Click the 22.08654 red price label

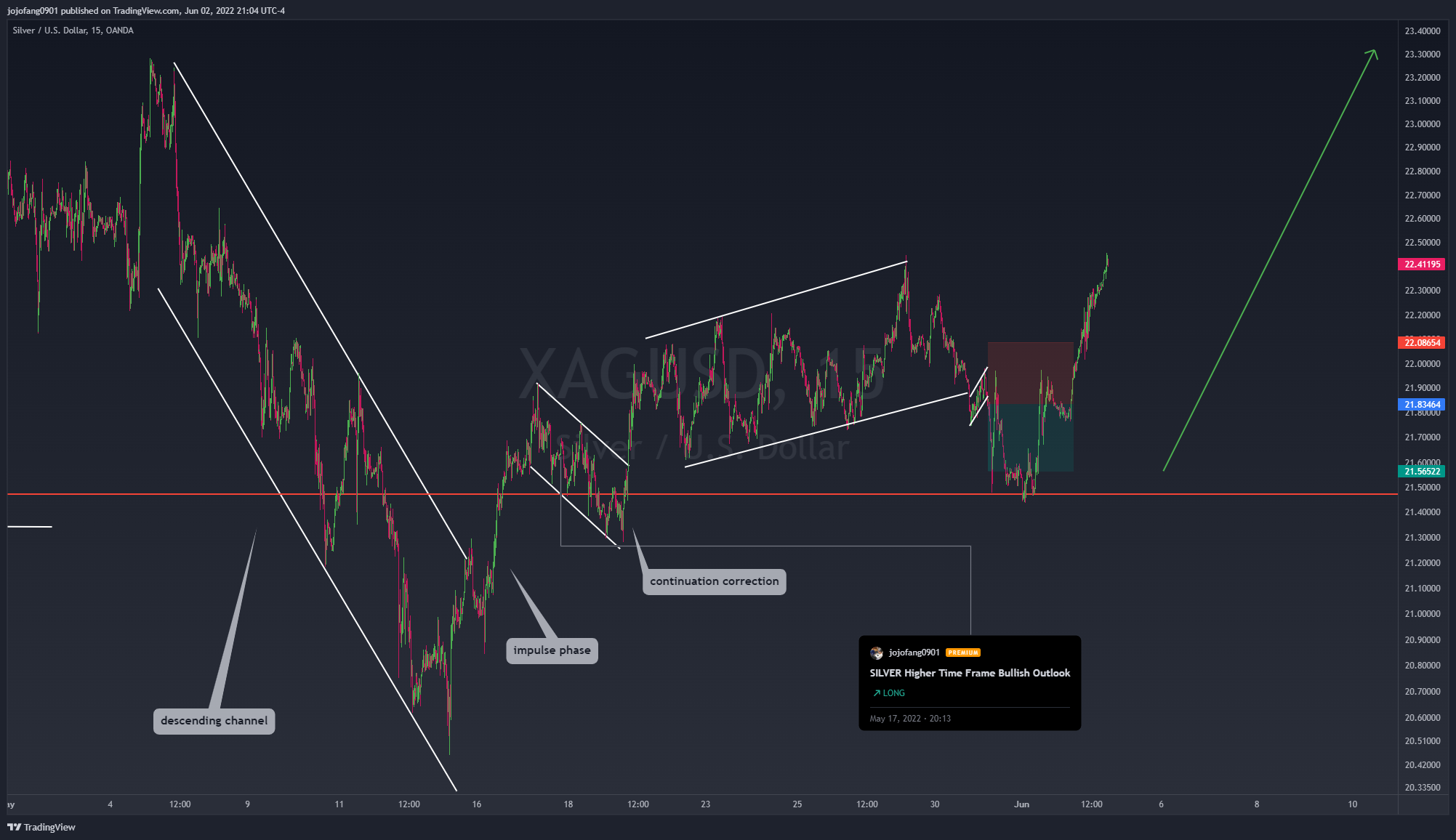(x=1422, y=343)
